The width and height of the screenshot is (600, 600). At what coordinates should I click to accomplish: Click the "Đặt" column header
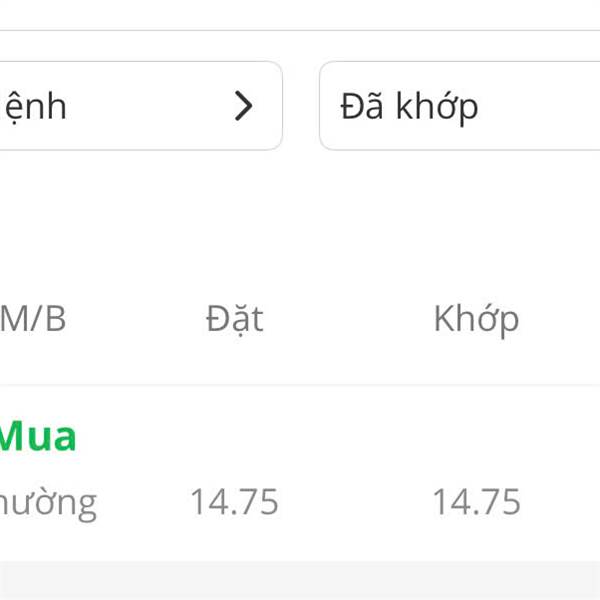235,319
